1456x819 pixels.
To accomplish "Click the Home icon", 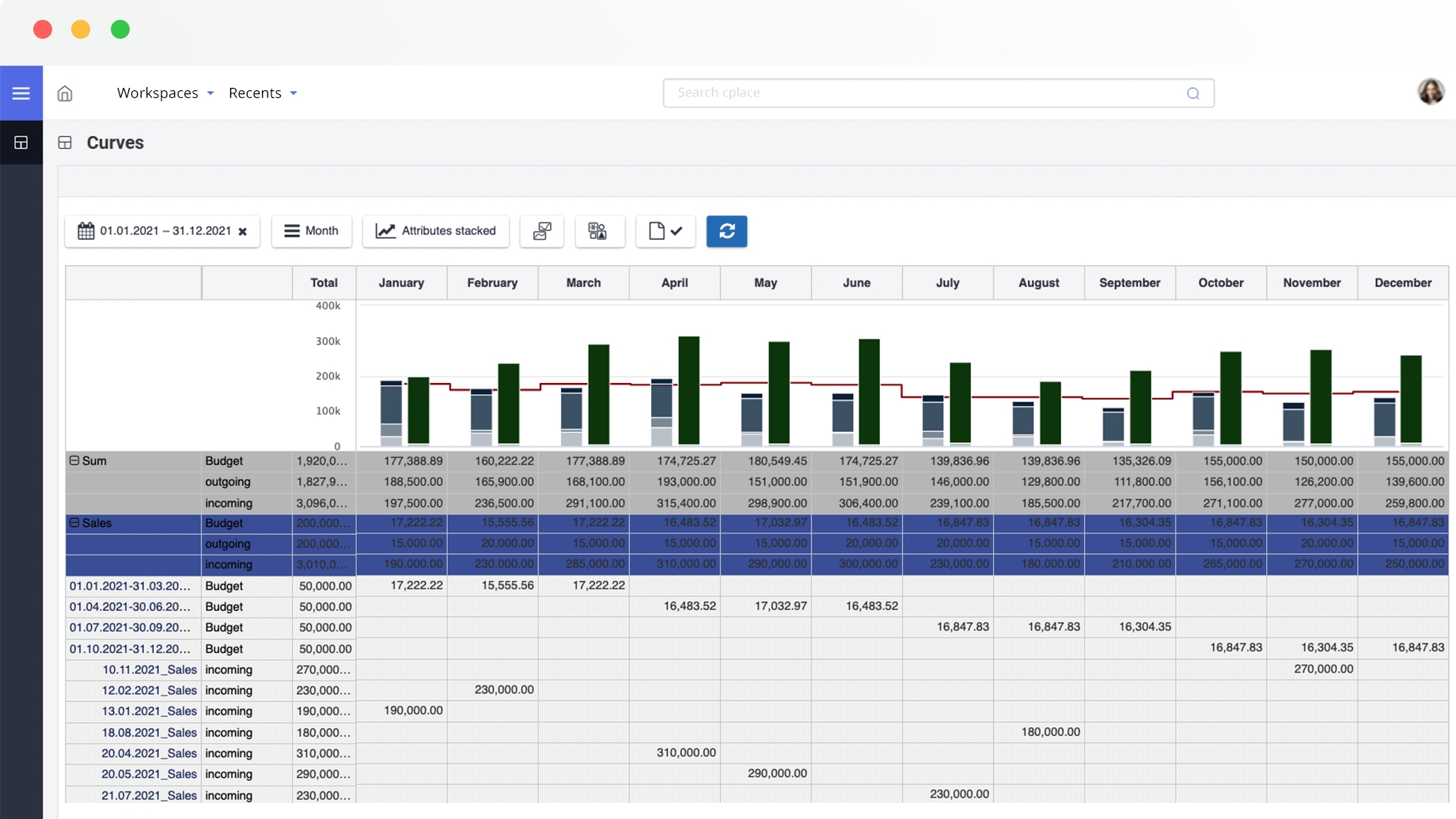I will coord(65,93).
